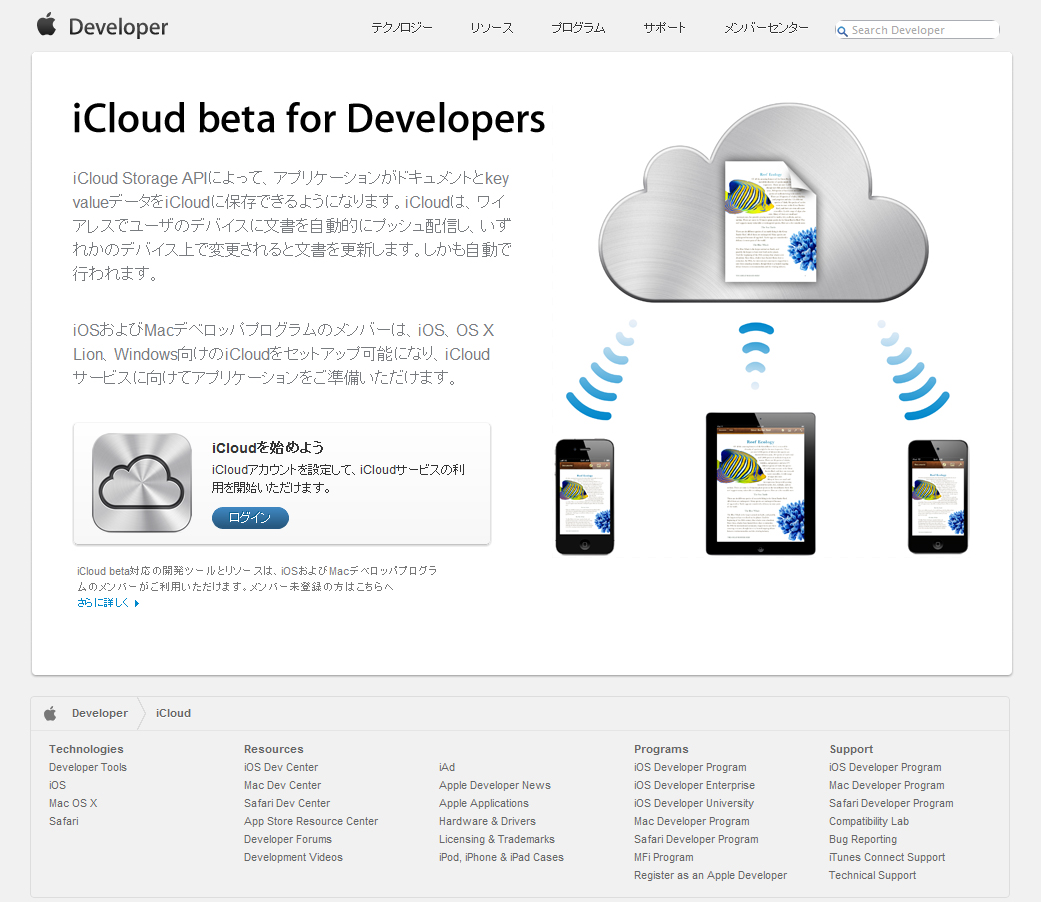
Task: Open the Mac OS X link
Action: 73,803
